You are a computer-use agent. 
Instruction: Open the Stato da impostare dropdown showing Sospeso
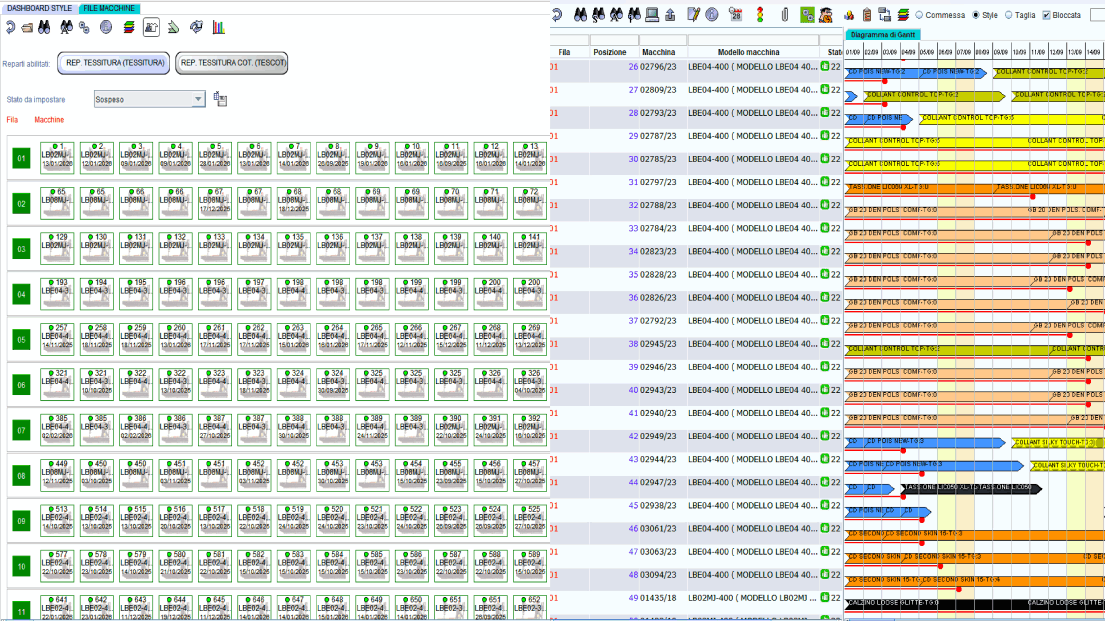pyautogui.click(x=149, y=99)
